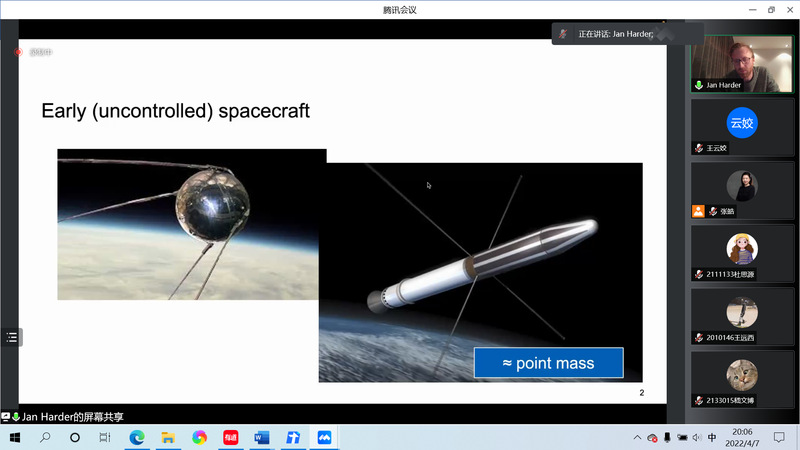Click the 腾讯会议 window title
The height and width of the screenshot is (450, 800).
(400, 10)
